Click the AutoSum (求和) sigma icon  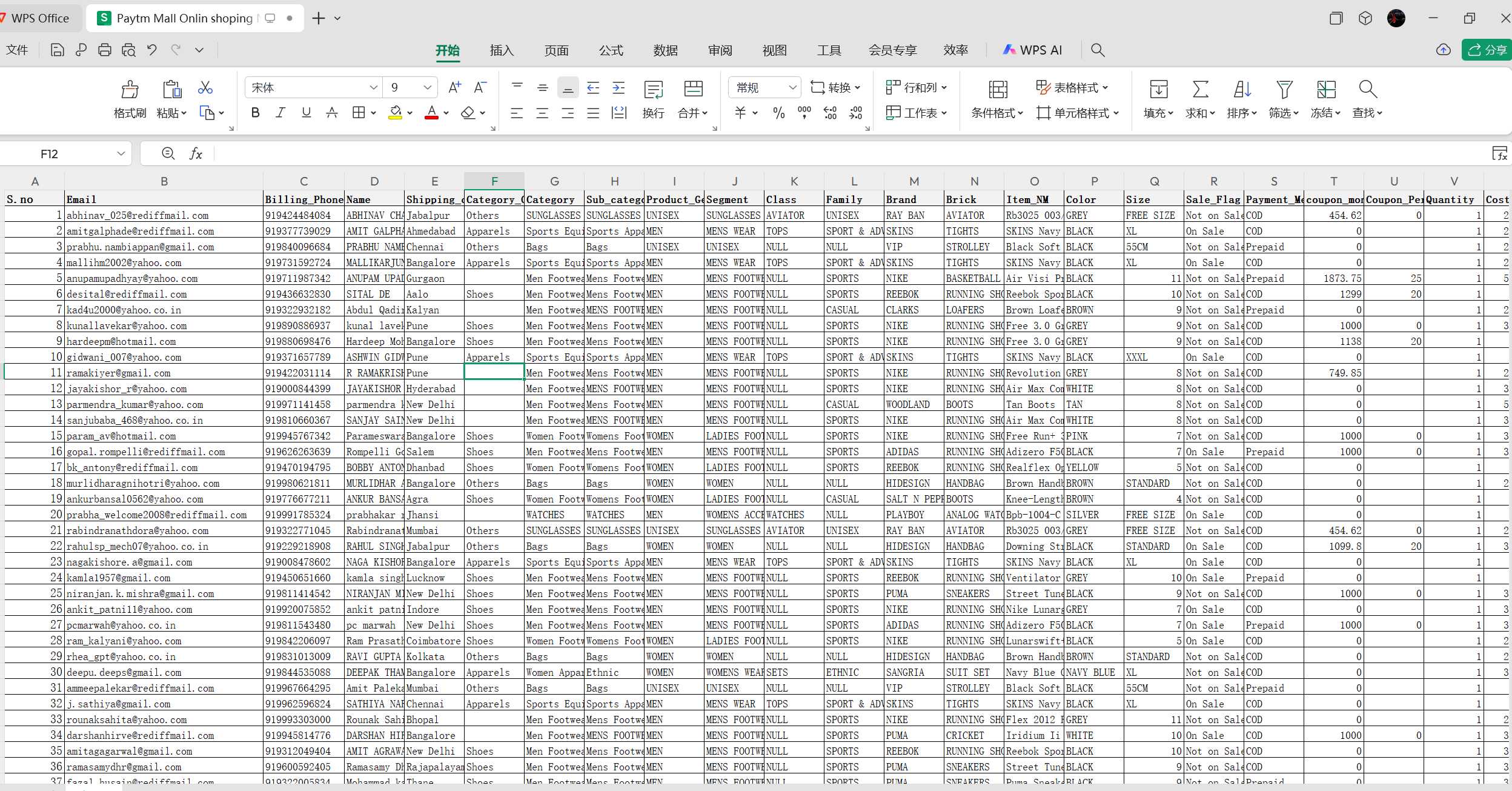(1201, 90)
